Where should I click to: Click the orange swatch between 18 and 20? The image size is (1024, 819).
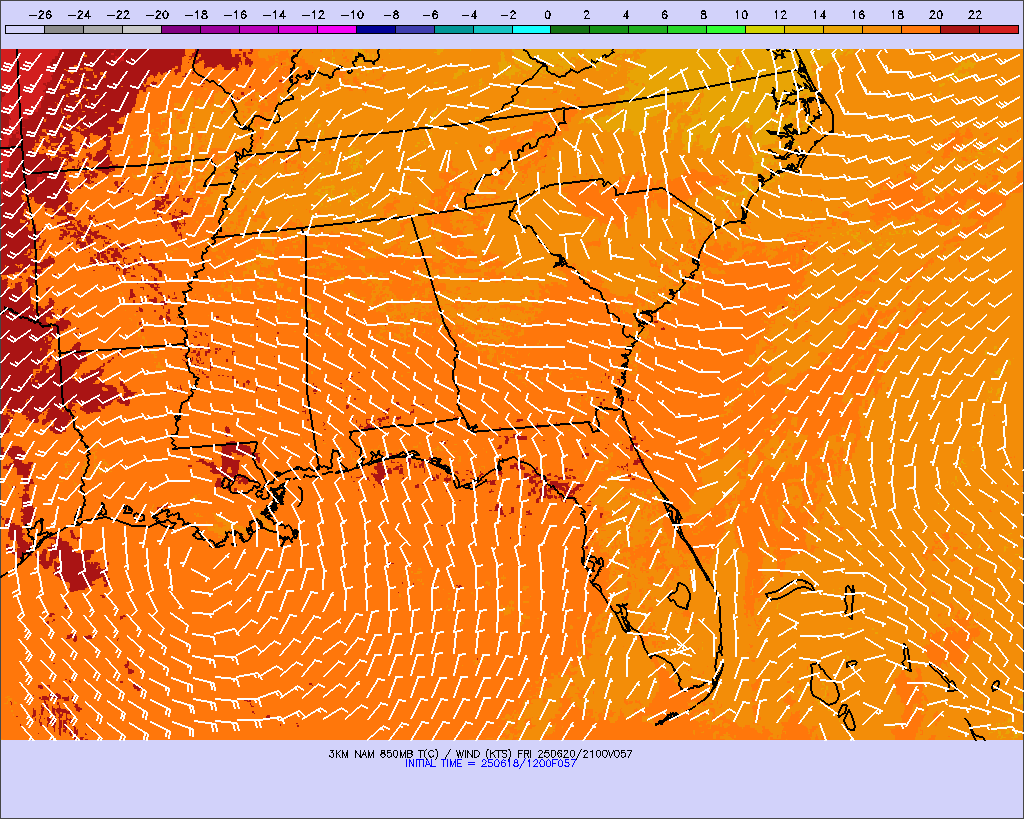tap(921, 29)
